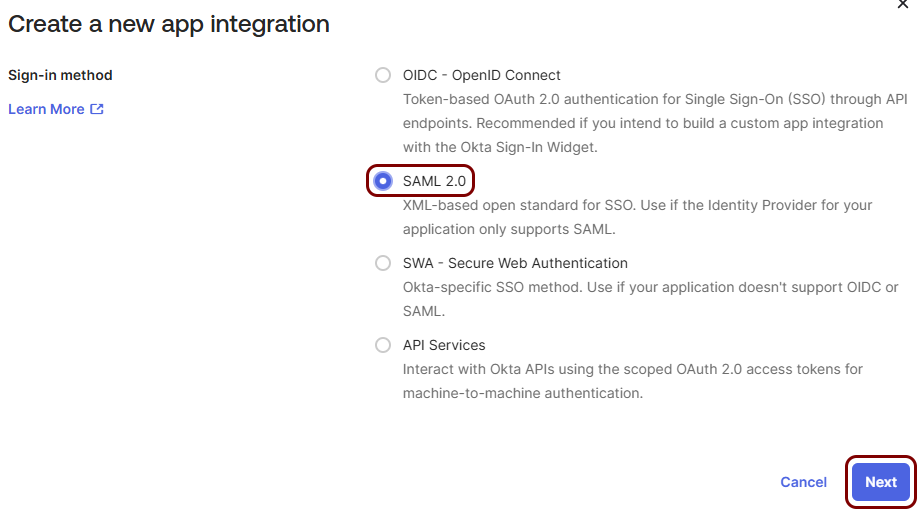Click the external-link icon beside Learn More
This screenshot has width=922, height=513.
[97, 109]
